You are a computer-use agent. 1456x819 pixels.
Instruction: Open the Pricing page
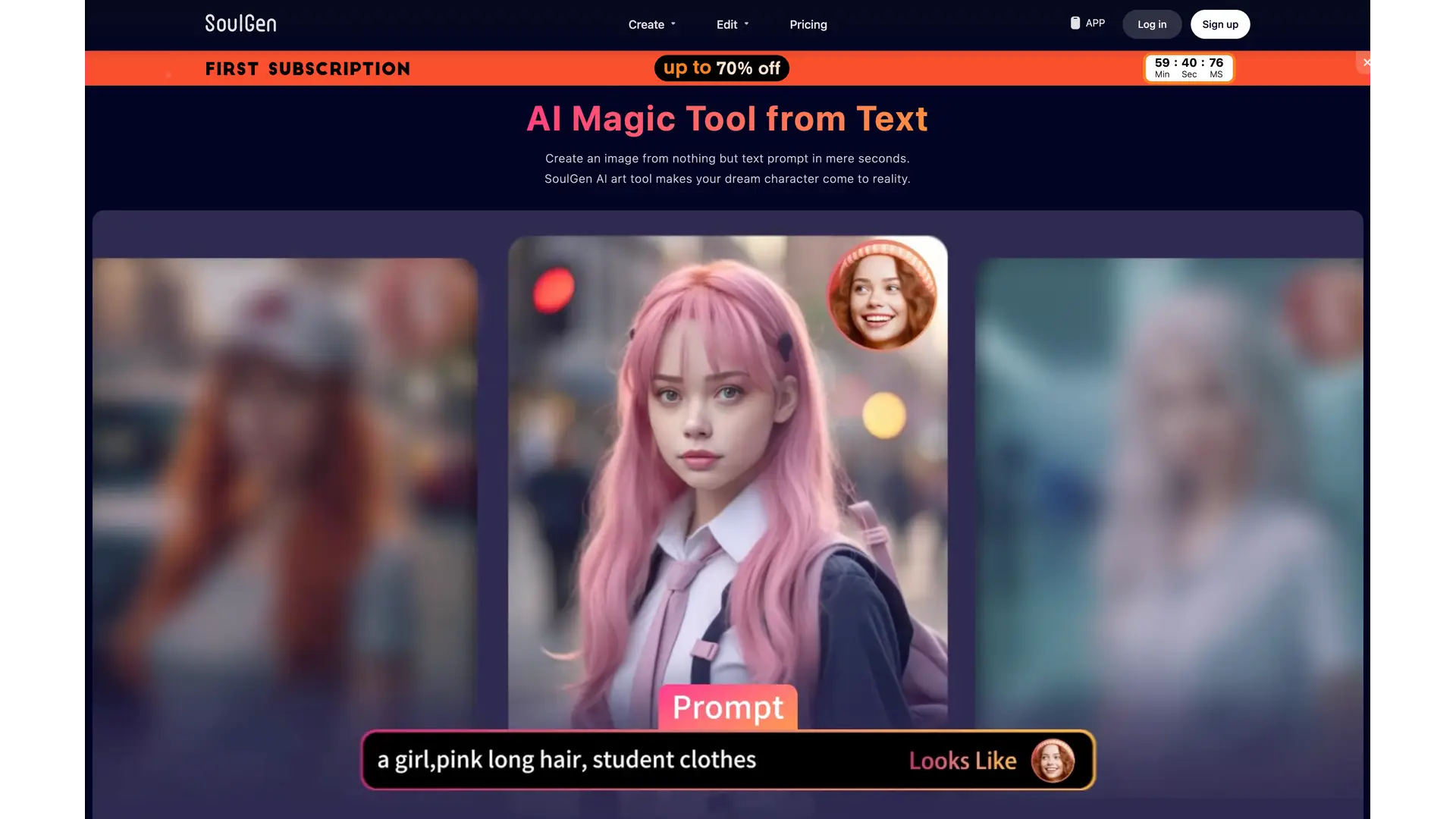[x=808, y=24]
